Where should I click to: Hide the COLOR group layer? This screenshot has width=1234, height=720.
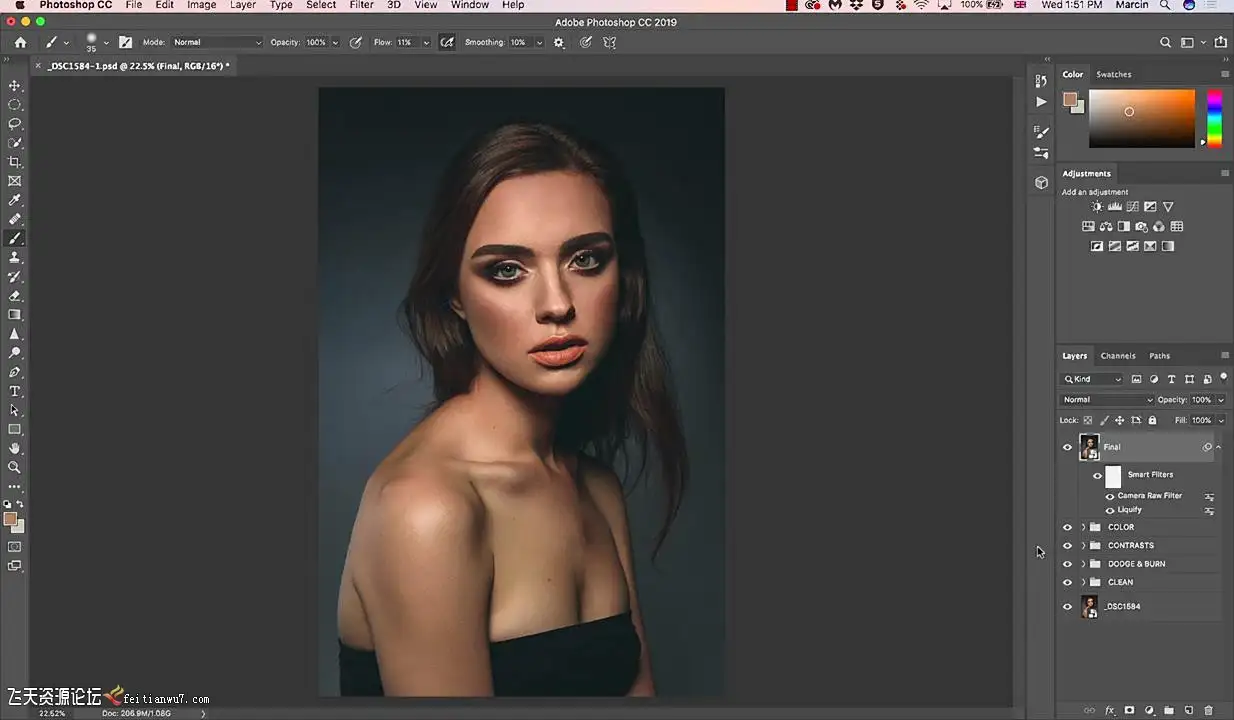[1067, 527]
